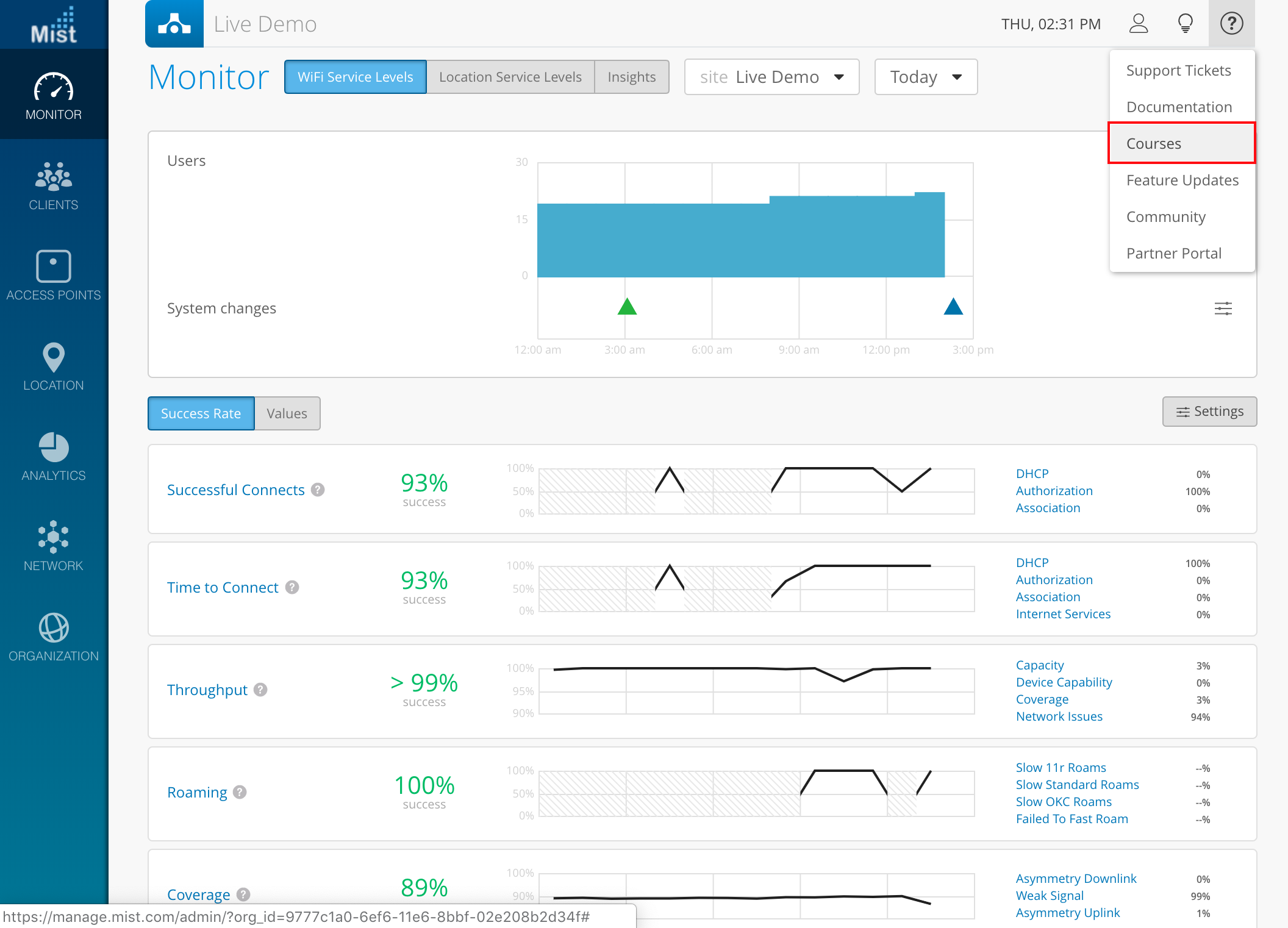This screenshot has width=1288, height=928.
Task: Click help icon next to Throughput
Action: [260, 690]
